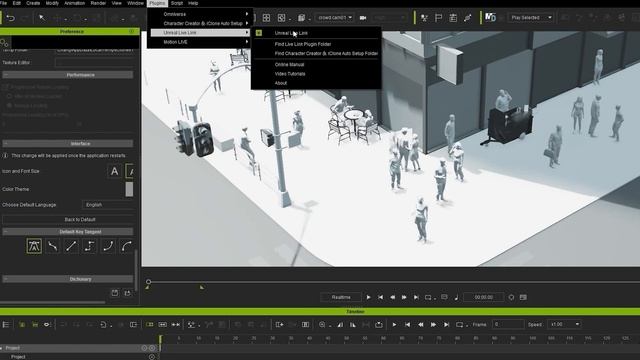Click the Color Theme swatch
The width and height of the screenshot is (640, 360).
point(129,189)
